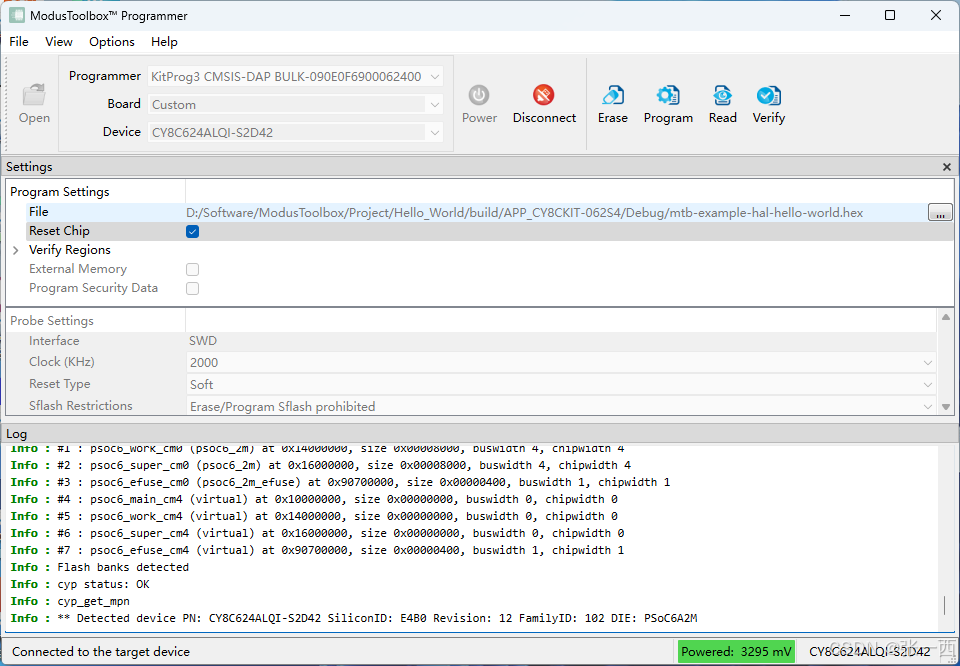Image resolution: width=960 pixels, height=666 pixels.
Task: Click the Power toolbar icon
Action: click(479, 95)
